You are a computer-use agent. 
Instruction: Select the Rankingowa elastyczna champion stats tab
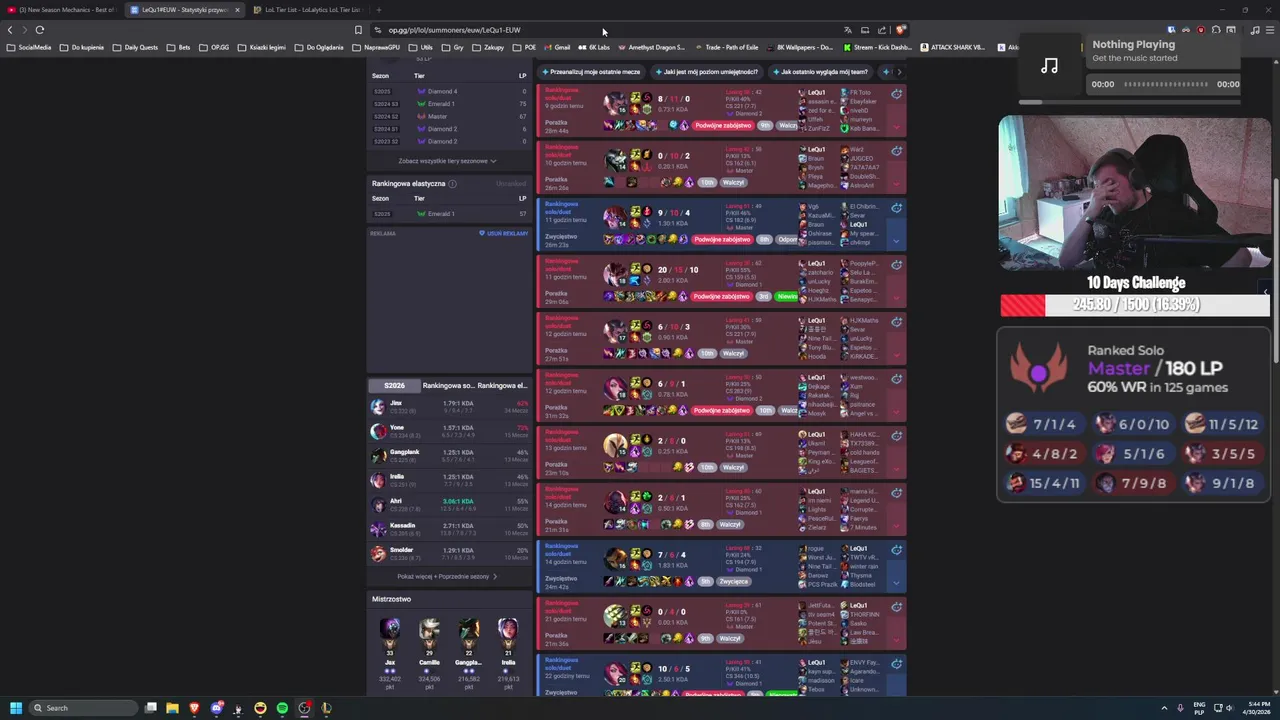point(501,386)
